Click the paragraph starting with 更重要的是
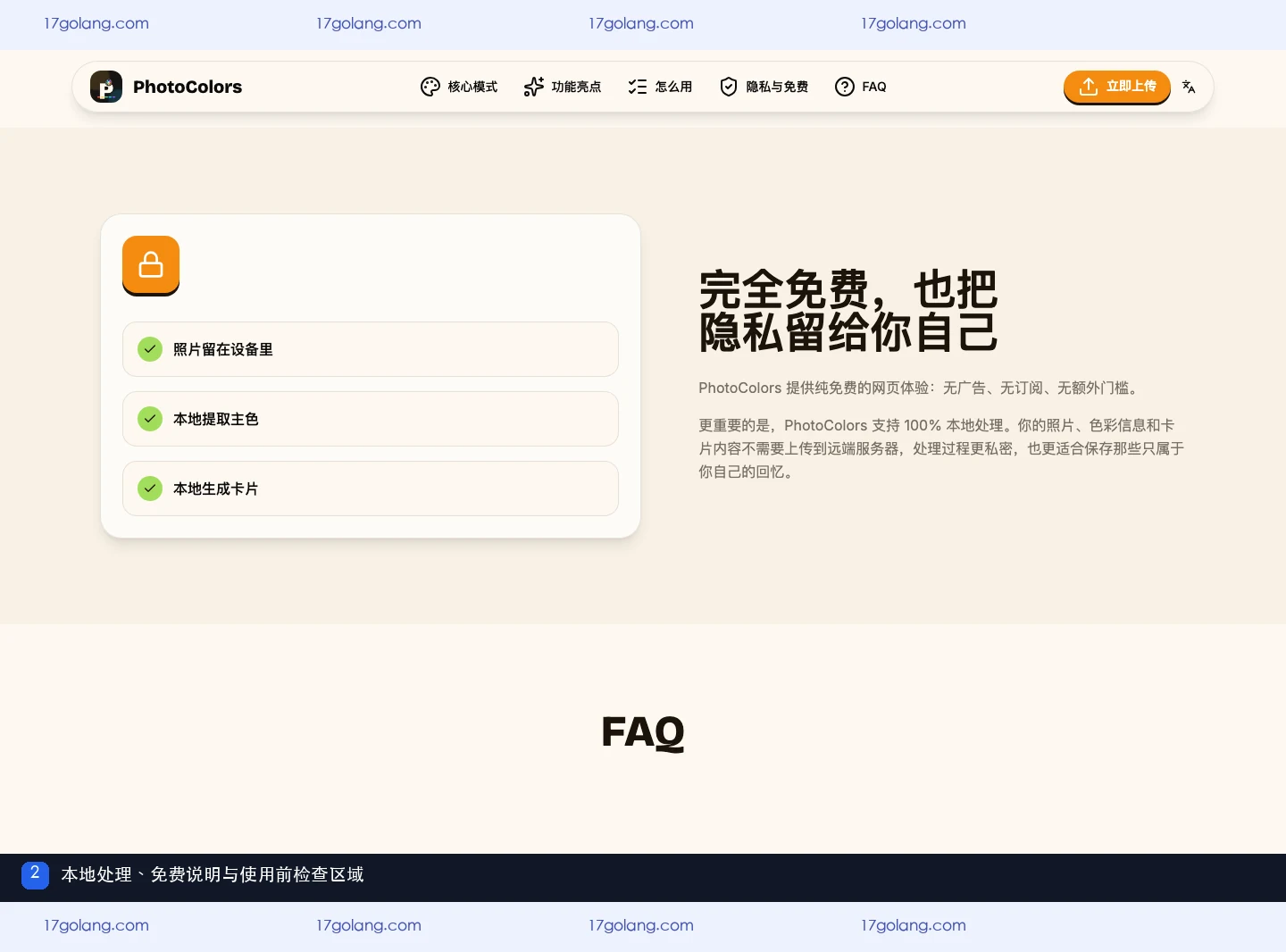The width and height of the screenshot is (1286, 952). 941,448
